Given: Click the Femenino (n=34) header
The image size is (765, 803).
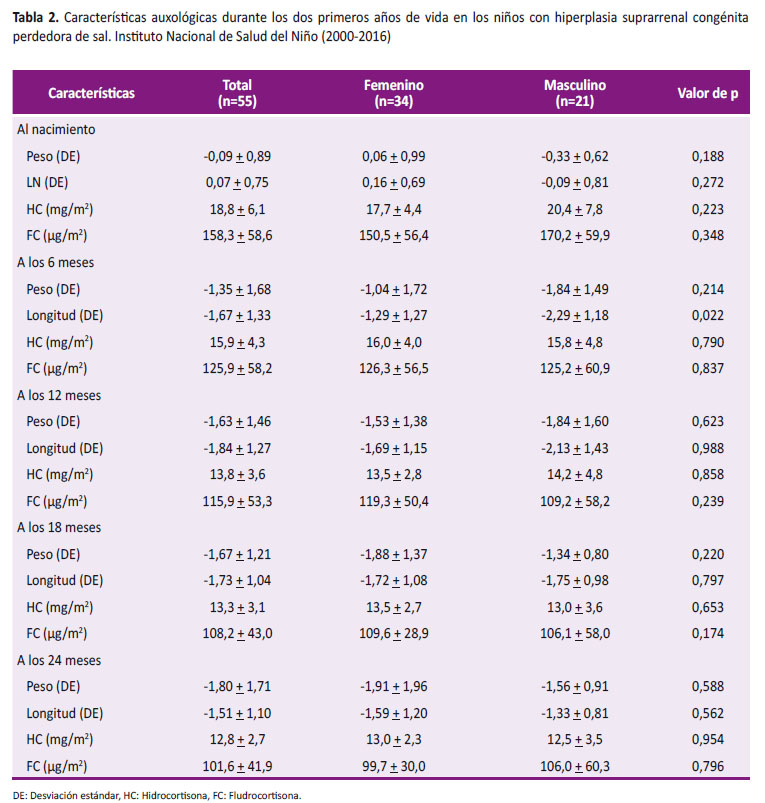Looking at the screenshot, I should [393, 93].
